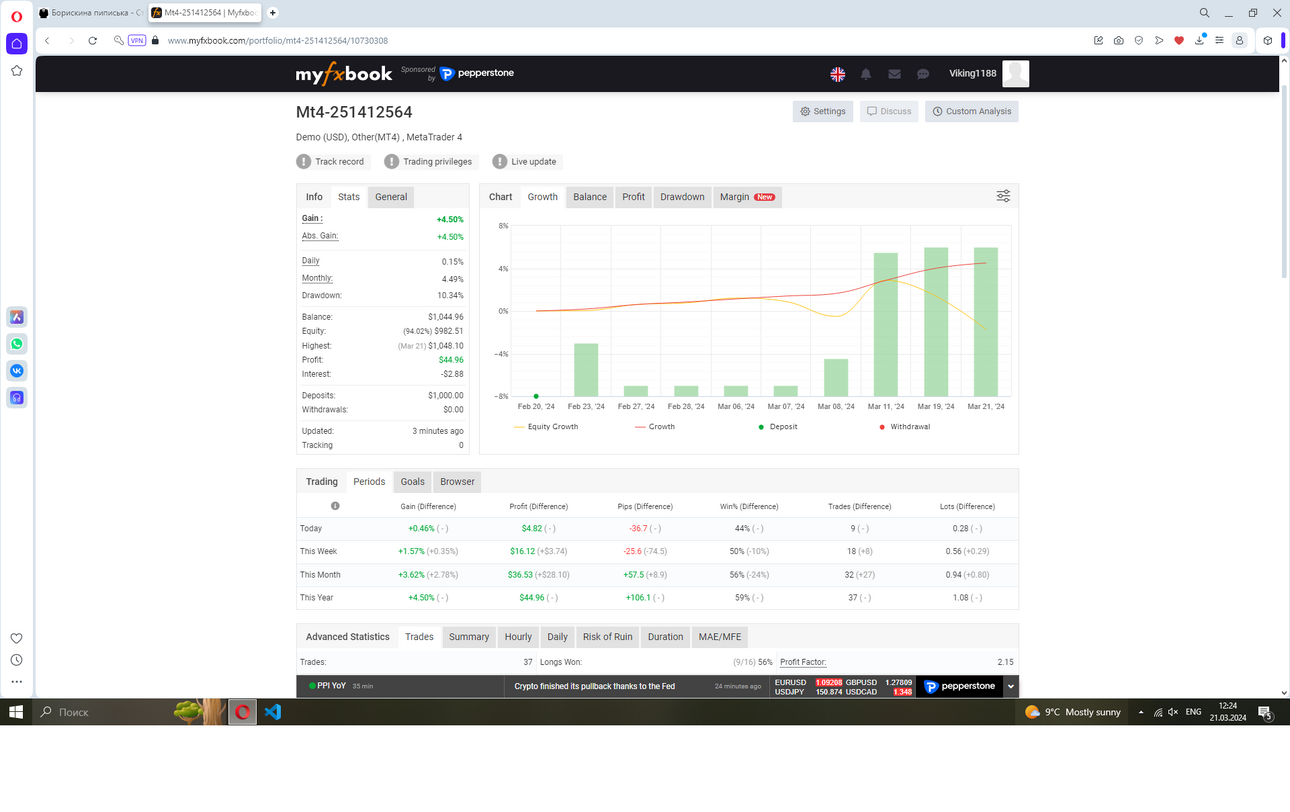Open the Opera account profile icon

click(1239, 41)
